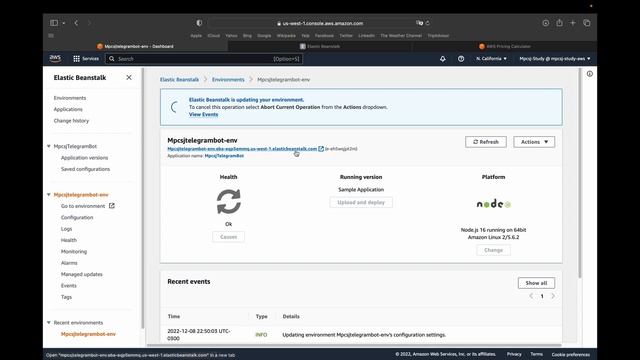The image size is (640, 360).
Task: Reload the page from address bar
Action: 427,23
